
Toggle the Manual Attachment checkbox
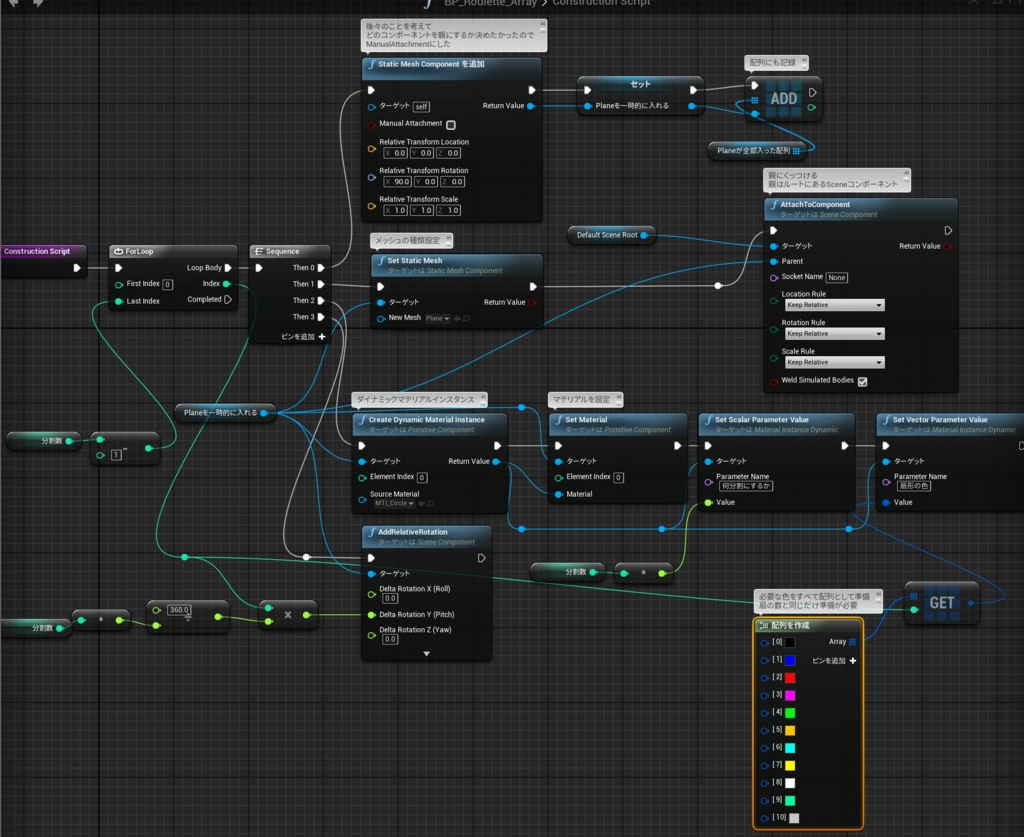[451, 125]
